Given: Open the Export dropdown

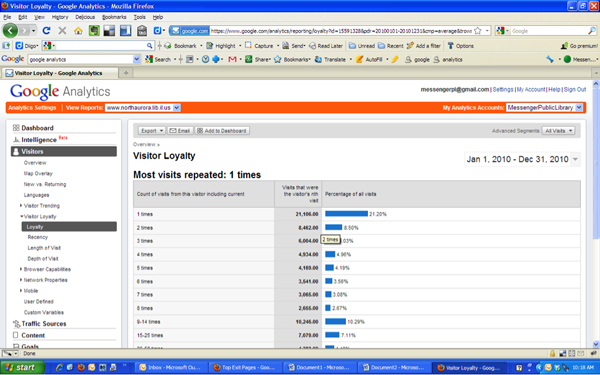Looking at the screenshot, I should (152, 131).
